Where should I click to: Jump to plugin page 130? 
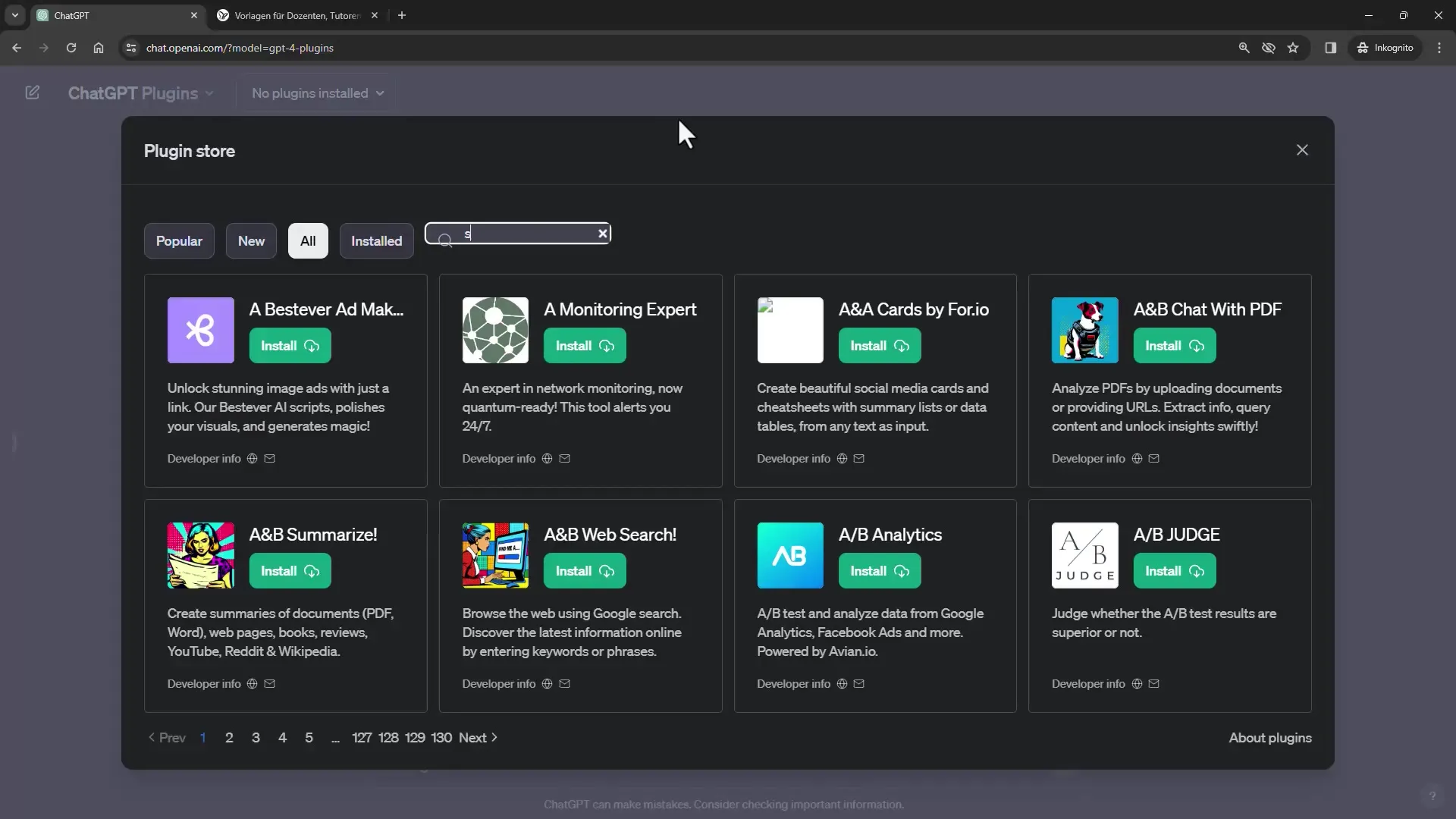click(441, 738)
